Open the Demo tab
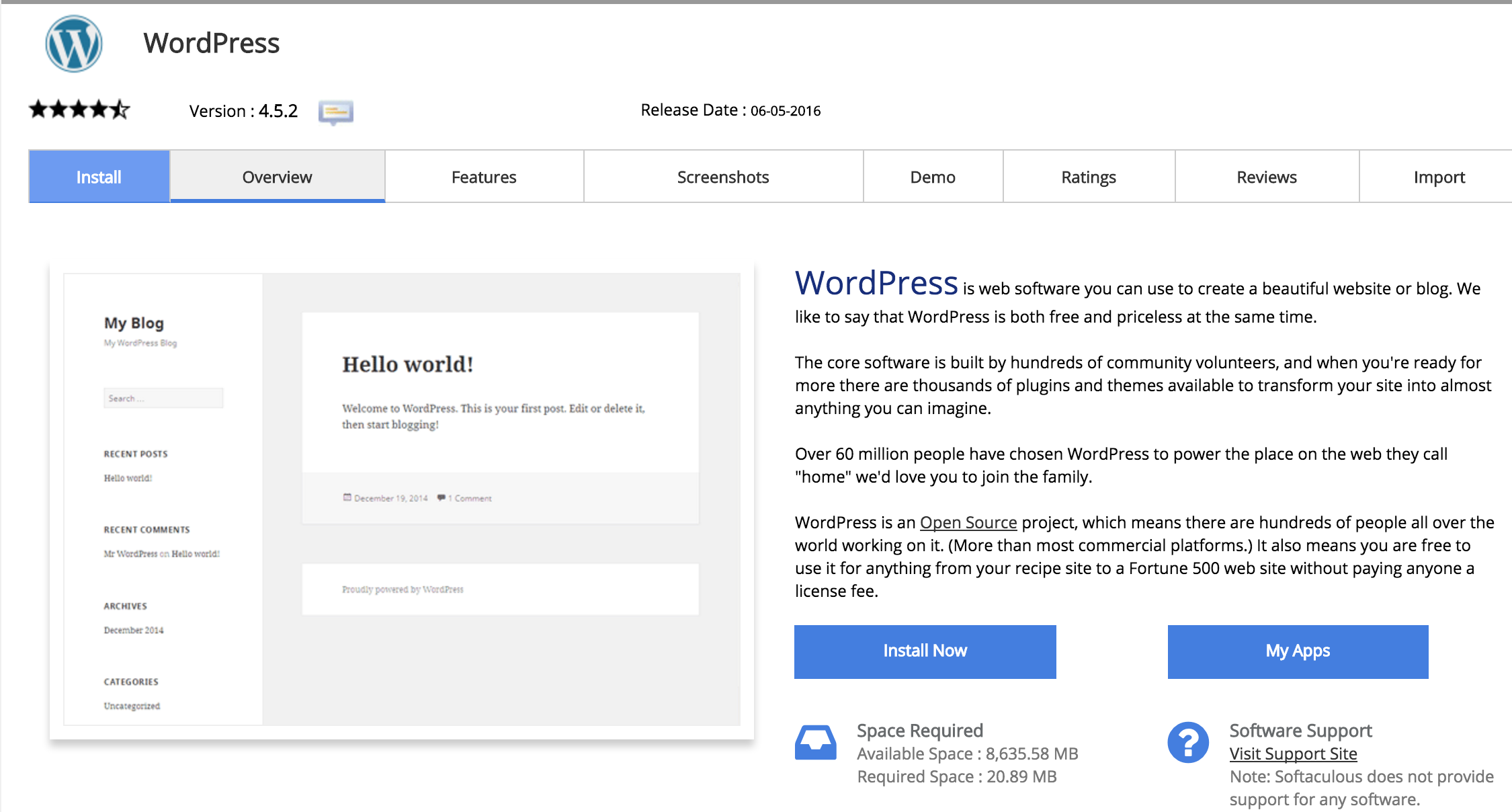The image size is (1512, 812). coord(933,177)
